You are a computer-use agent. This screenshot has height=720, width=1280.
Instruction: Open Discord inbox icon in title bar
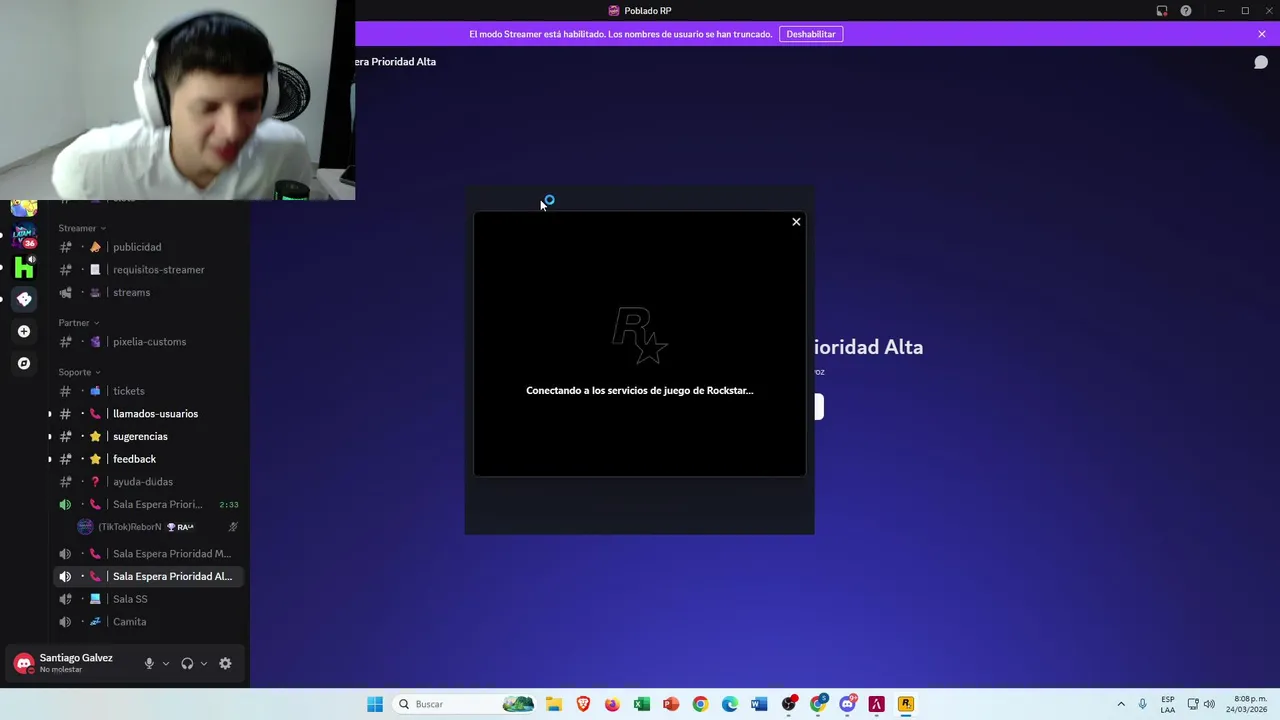1162,11
